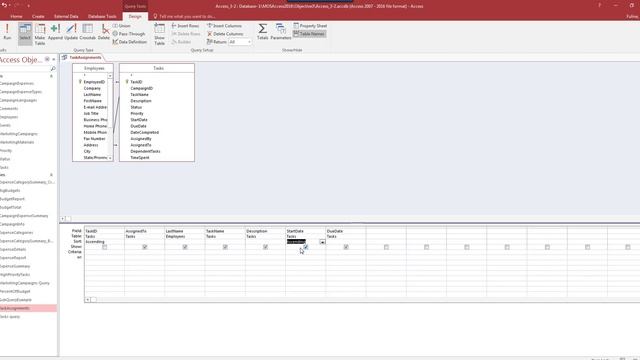640x360 pixels.
Task: Select the LastName field in Employees table
Action: (x=92, y=95)
